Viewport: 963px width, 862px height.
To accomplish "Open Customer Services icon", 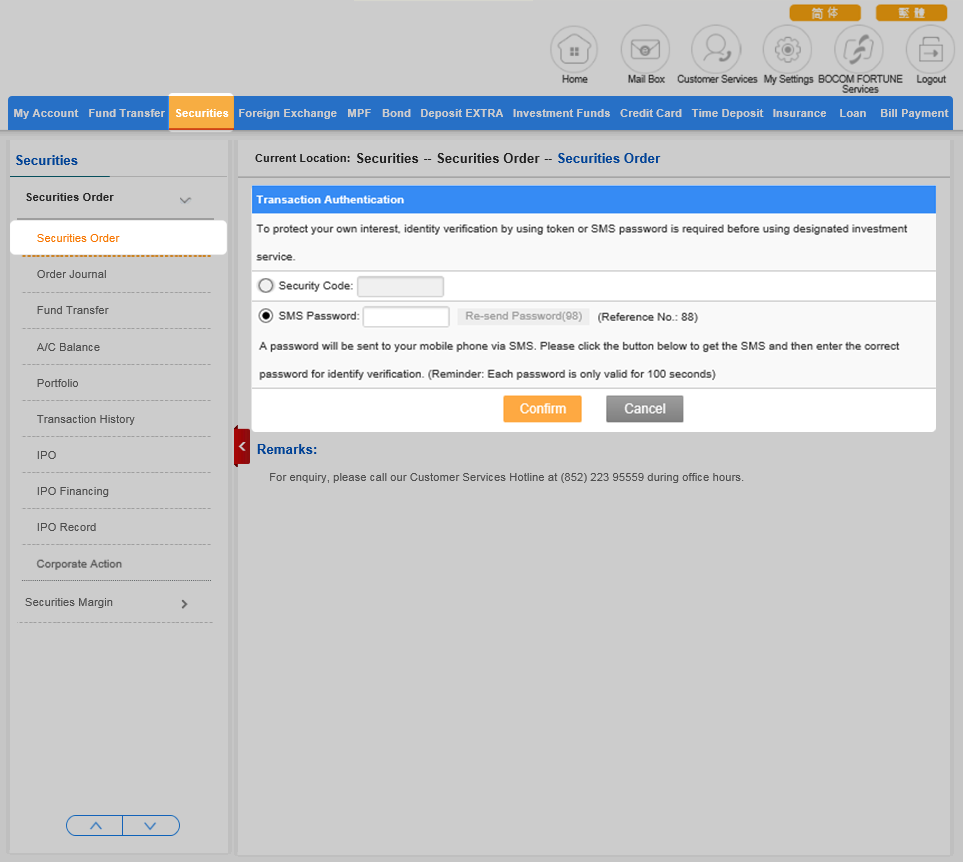I will tap(716, 49).
